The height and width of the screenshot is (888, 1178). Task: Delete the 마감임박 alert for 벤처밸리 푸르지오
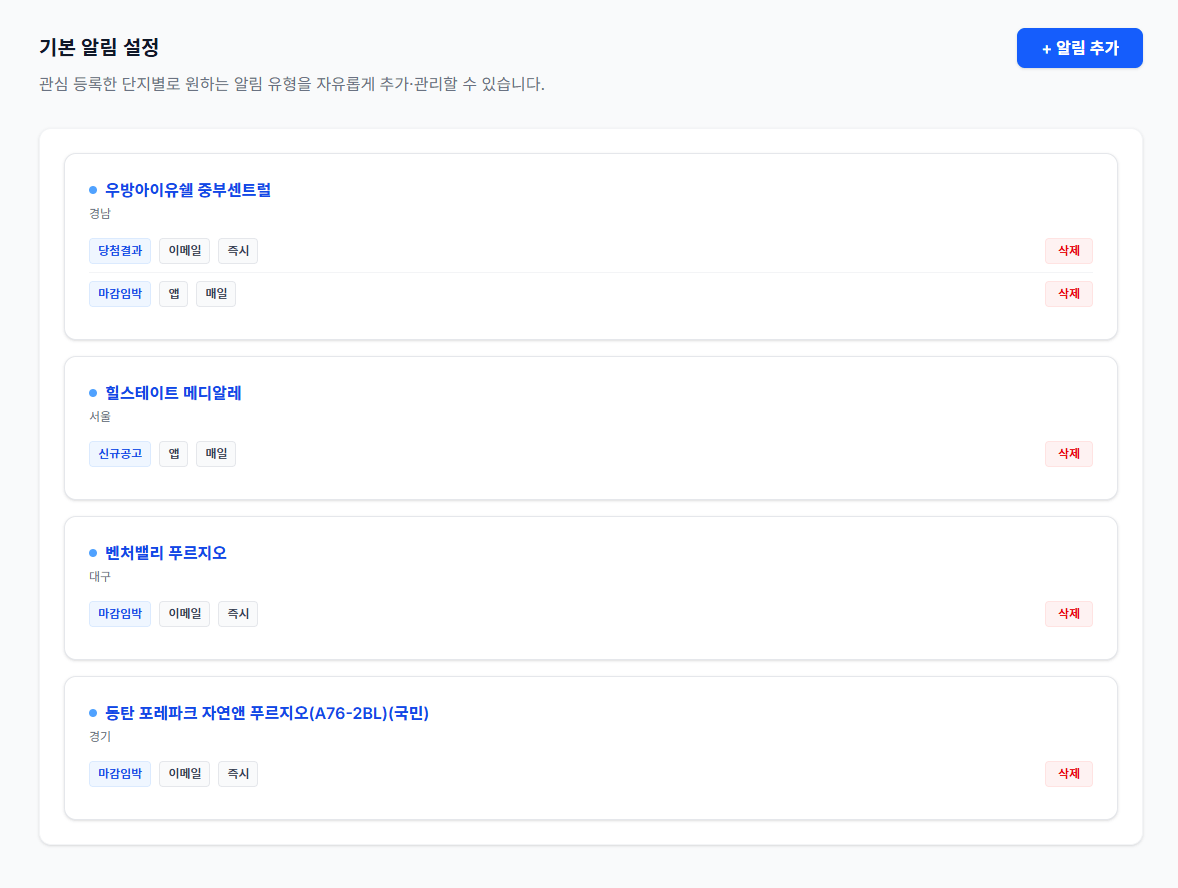1068,613
